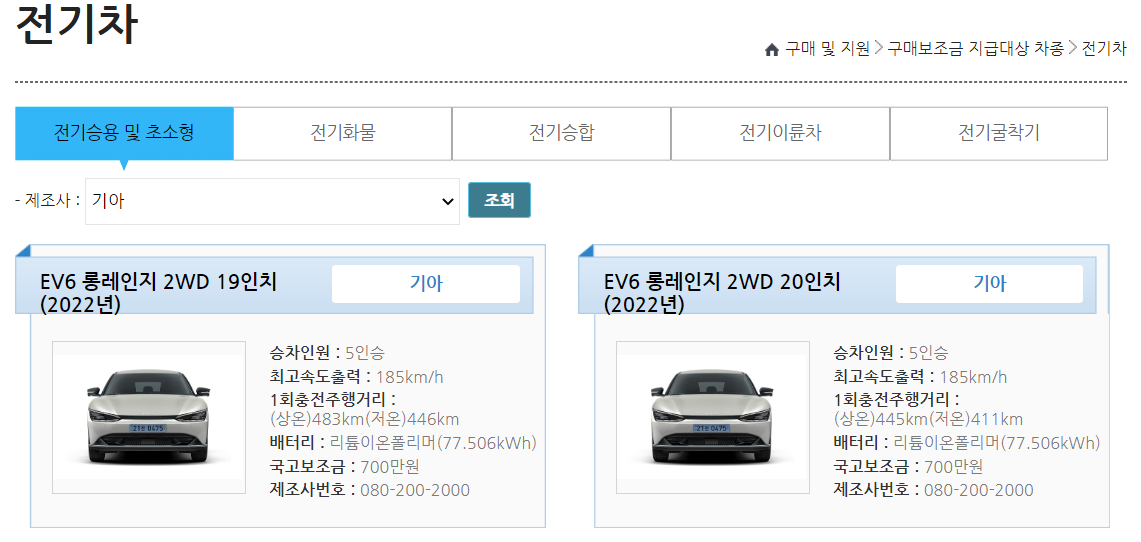The height and width of the screenshot is (542, 1141).
Task: Click the 전기차 page heading
Action: click(76, 24)
